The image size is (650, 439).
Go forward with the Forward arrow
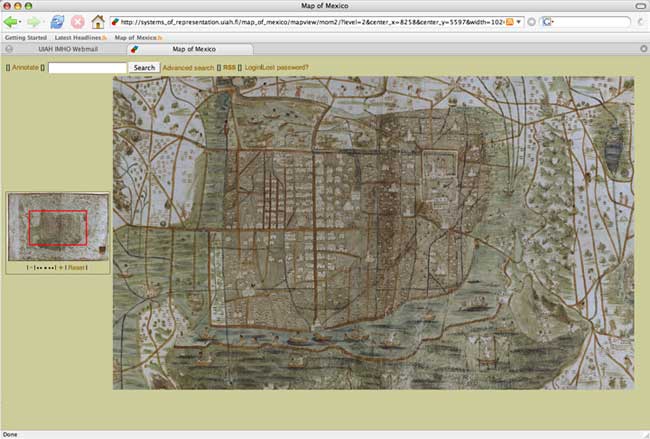tap(33, 22)
